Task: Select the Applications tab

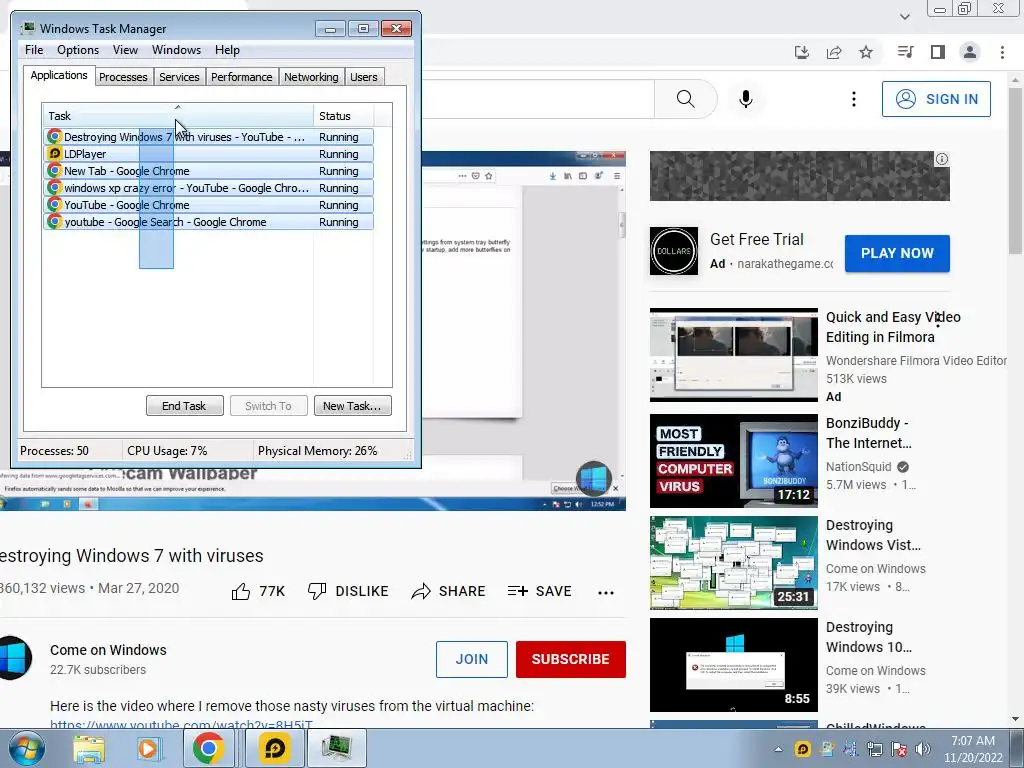Action: (x=59, y=75)
